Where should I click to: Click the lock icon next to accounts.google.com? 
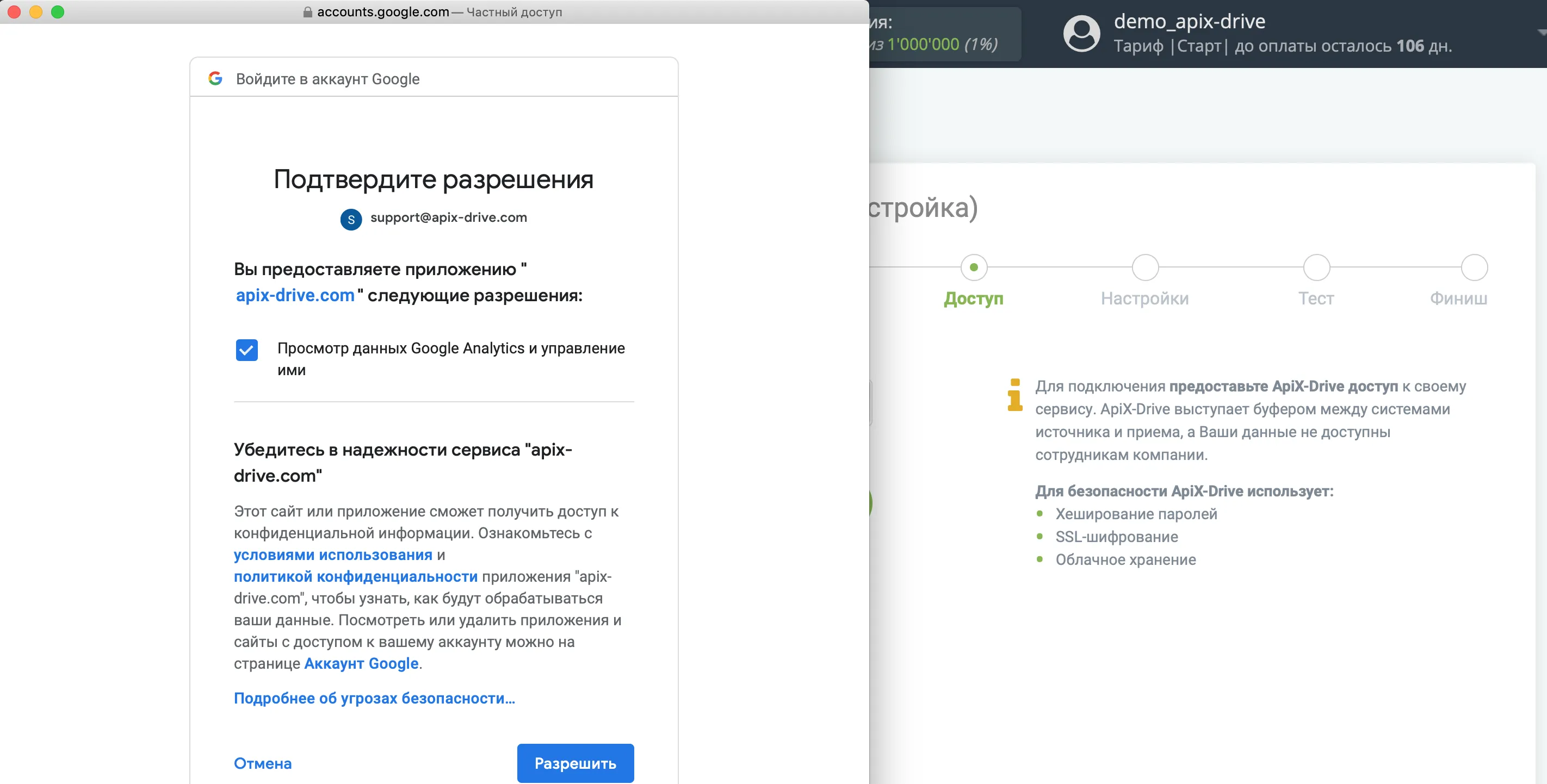[x=307, y=12]
